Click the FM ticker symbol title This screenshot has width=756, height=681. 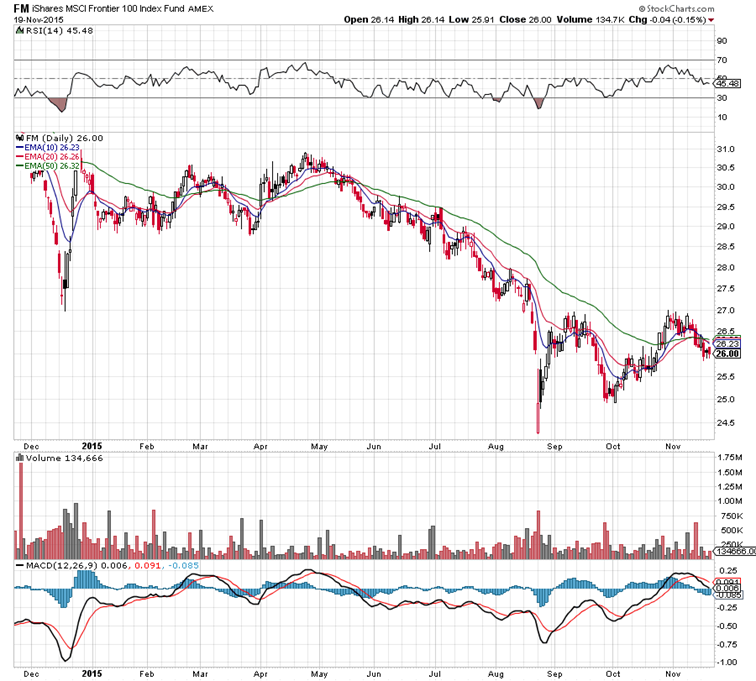pos(19,7)
